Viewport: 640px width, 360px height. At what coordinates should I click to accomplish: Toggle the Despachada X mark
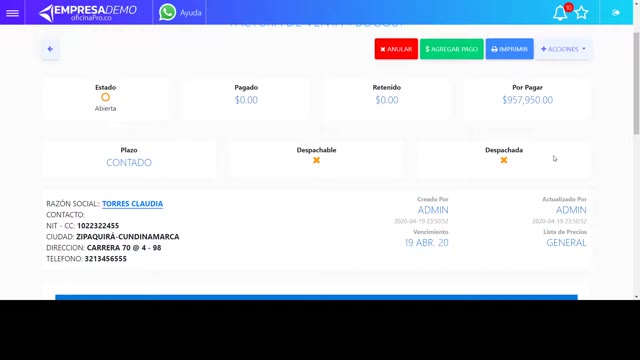coord(504,160)
